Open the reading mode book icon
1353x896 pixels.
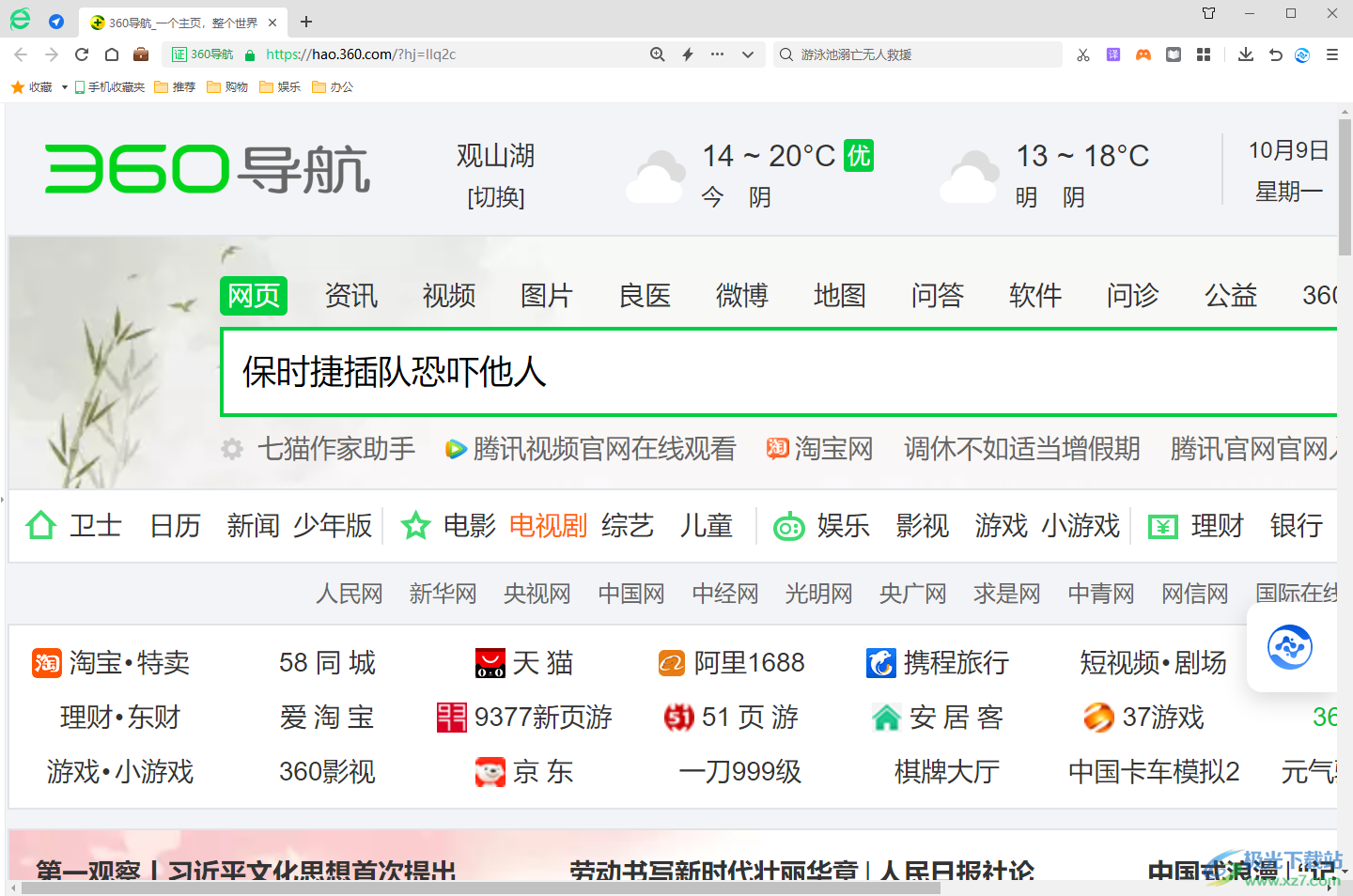point(1174,54)
